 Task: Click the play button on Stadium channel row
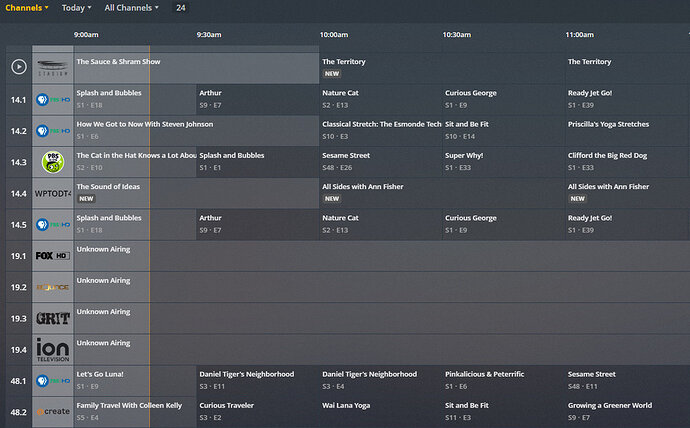pyautogui.click(x=18, y=67)
